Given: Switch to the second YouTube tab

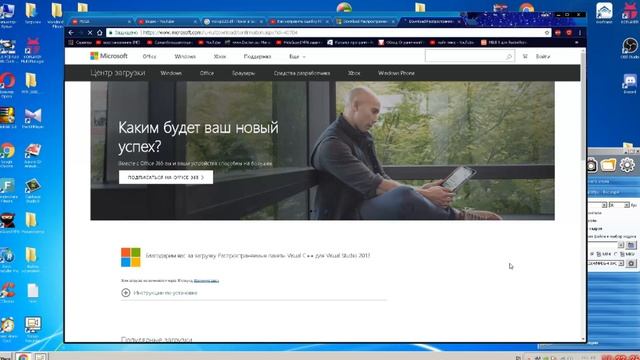Looking at the screenshot, I should (167, 21).
